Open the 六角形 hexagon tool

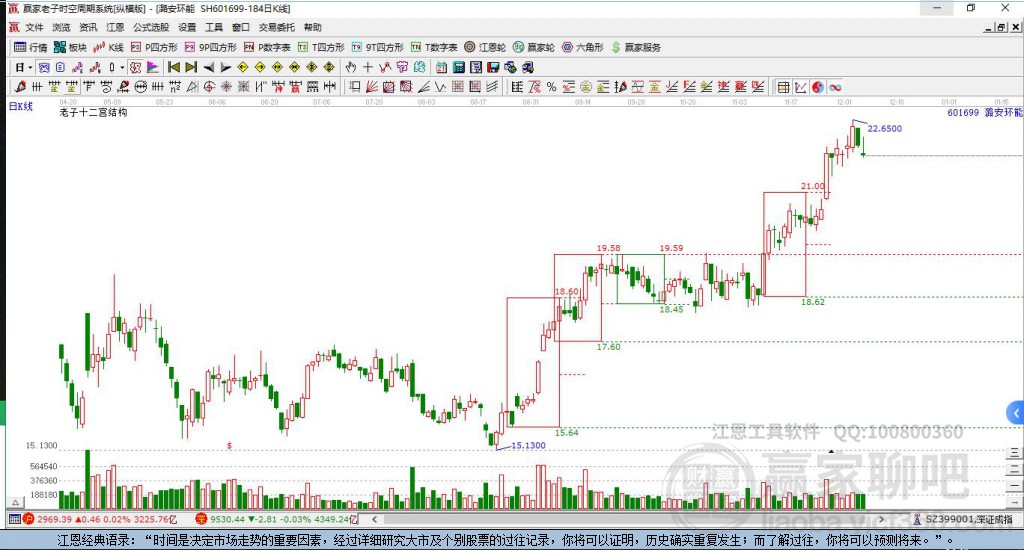(583, 47)
